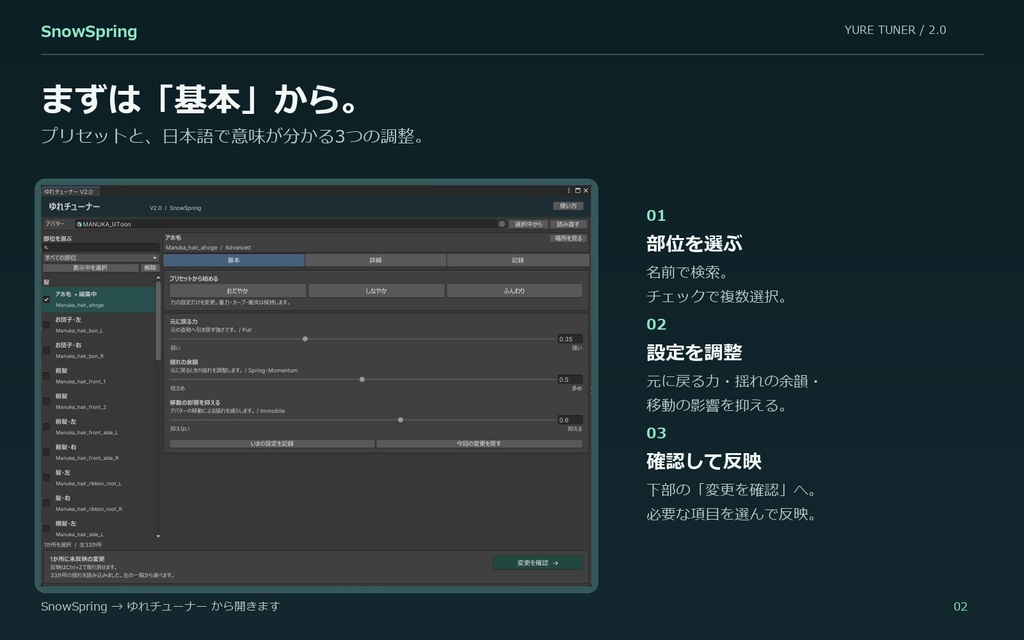Select the 髪-右 list row
1024x640 pixels.
pos(99,504)
